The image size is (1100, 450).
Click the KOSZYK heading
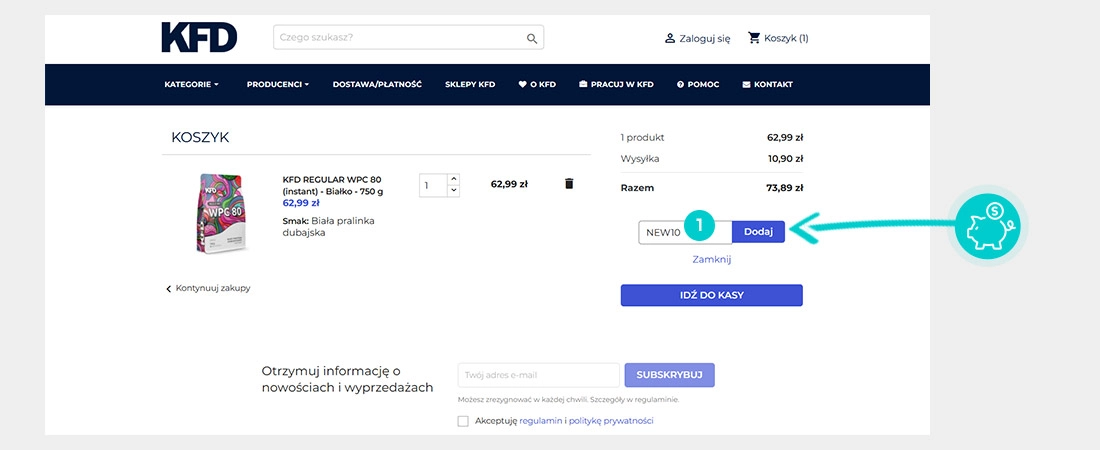[200, 138]
